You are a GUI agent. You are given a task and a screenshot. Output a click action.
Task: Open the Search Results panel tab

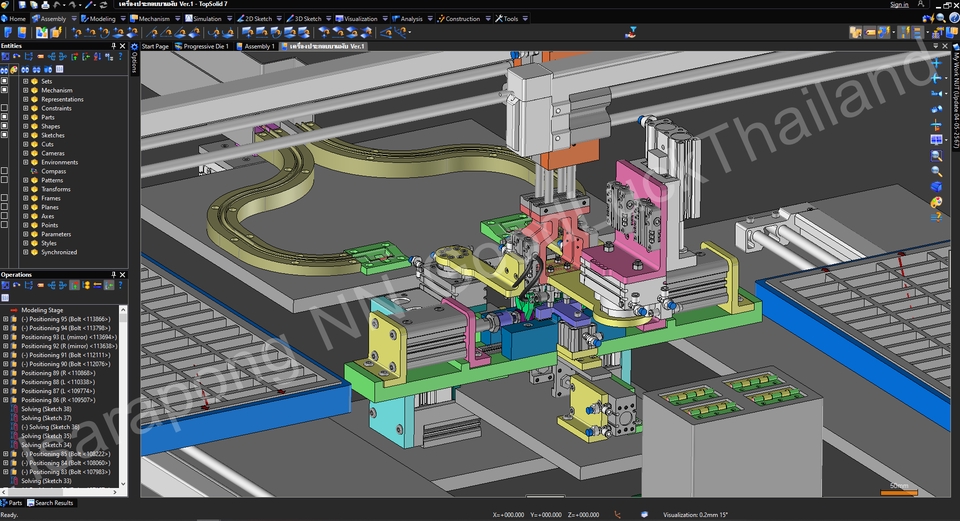[53, 503]
